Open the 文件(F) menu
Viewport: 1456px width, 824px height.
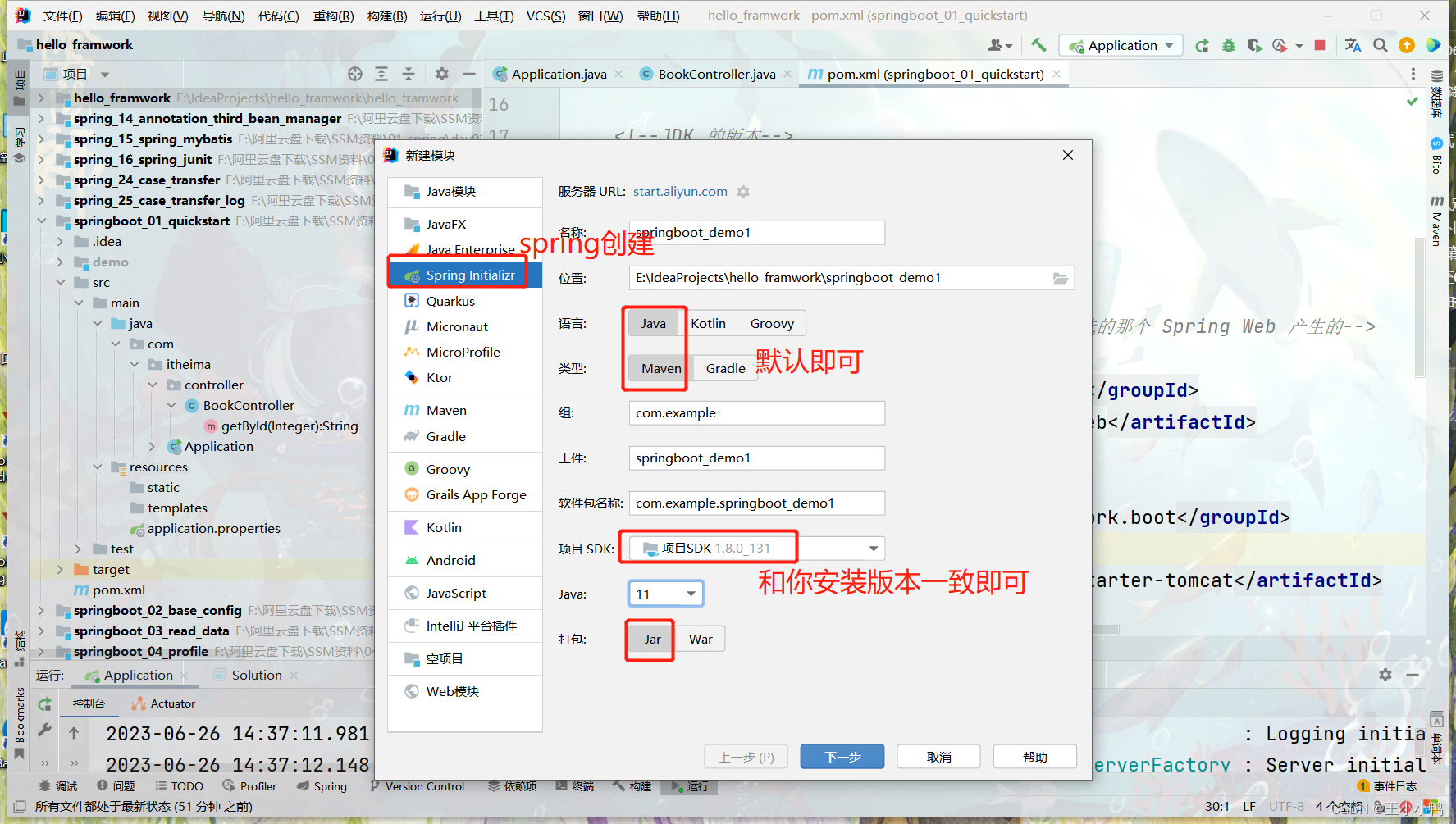(63, 16)
